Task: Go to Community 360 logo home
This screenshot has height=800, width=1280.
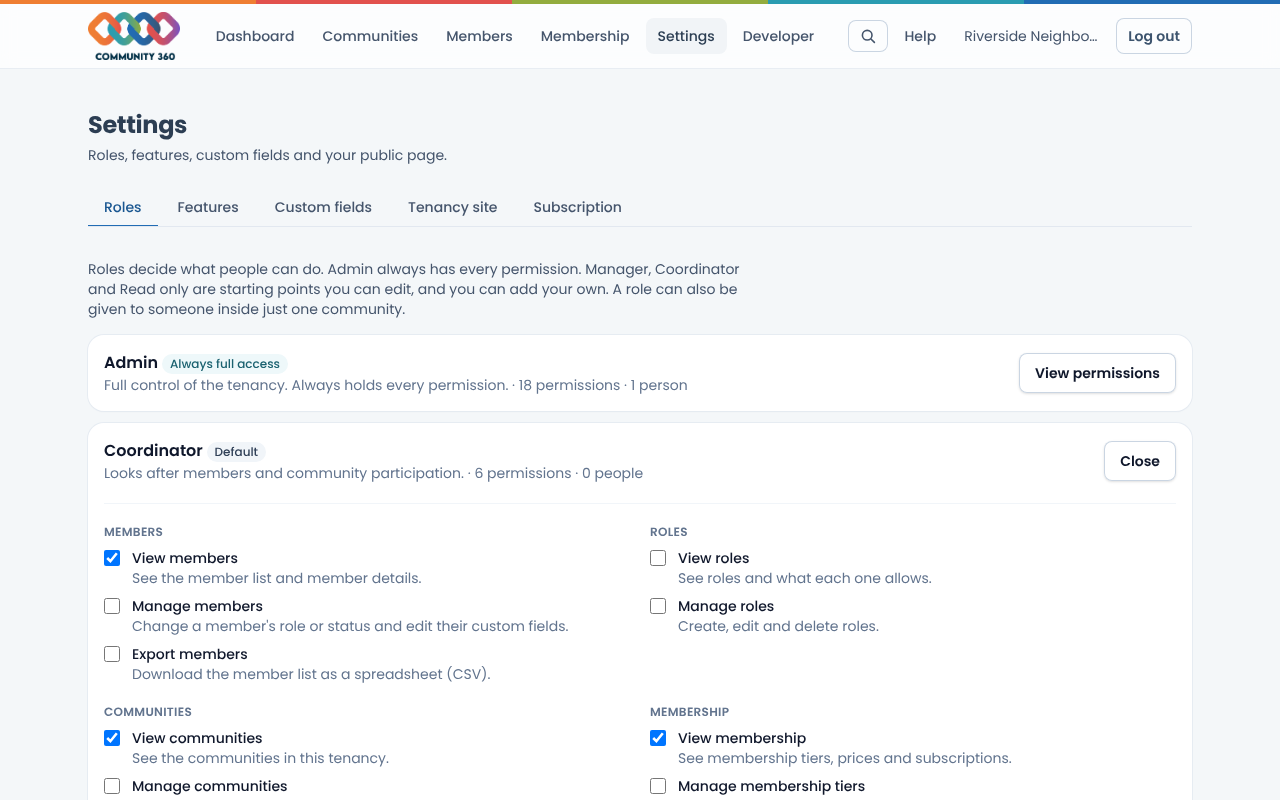Action: point(134,36)
